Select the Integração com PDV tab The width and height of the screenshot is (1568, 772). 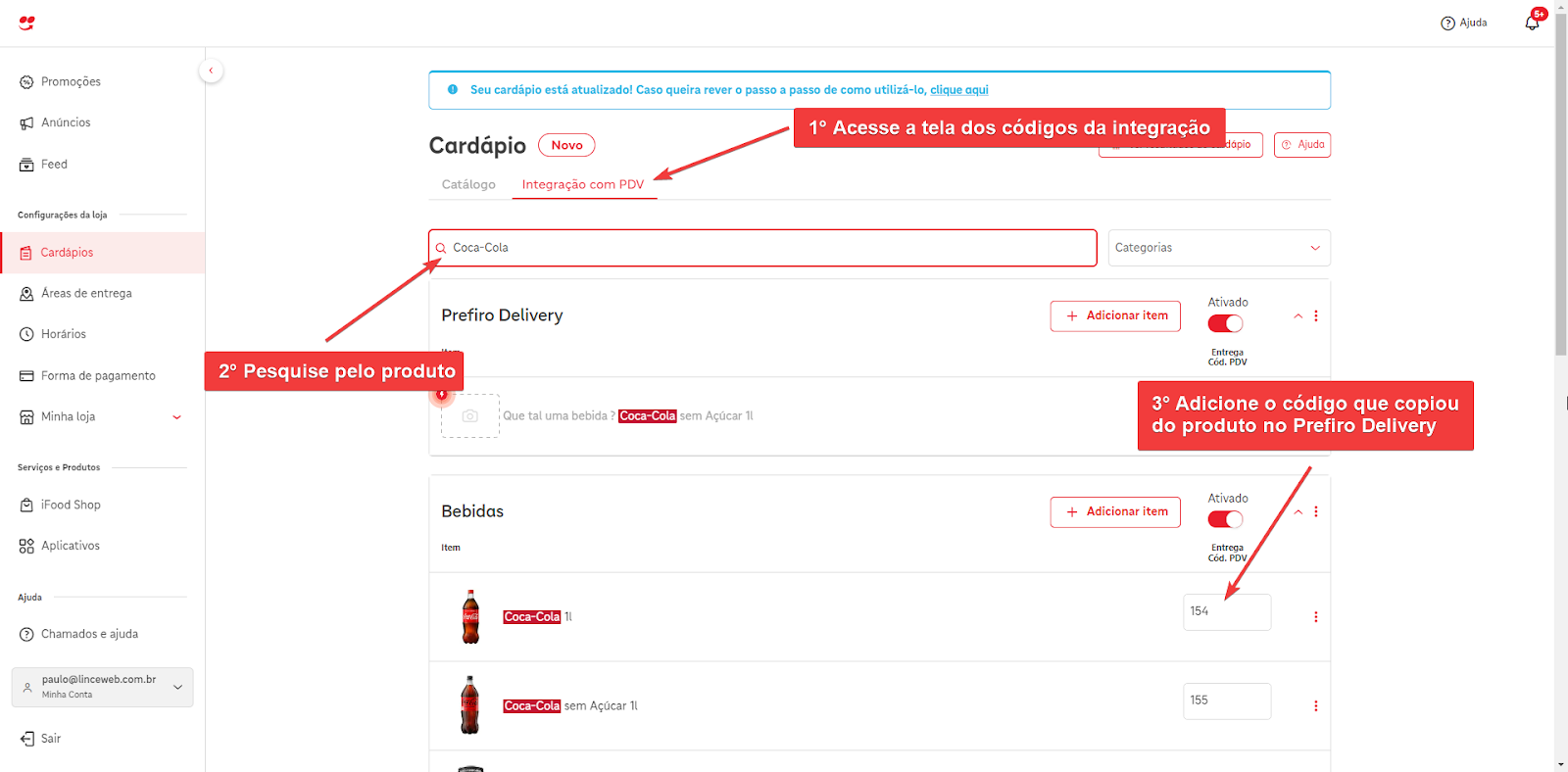click(583, 184)
